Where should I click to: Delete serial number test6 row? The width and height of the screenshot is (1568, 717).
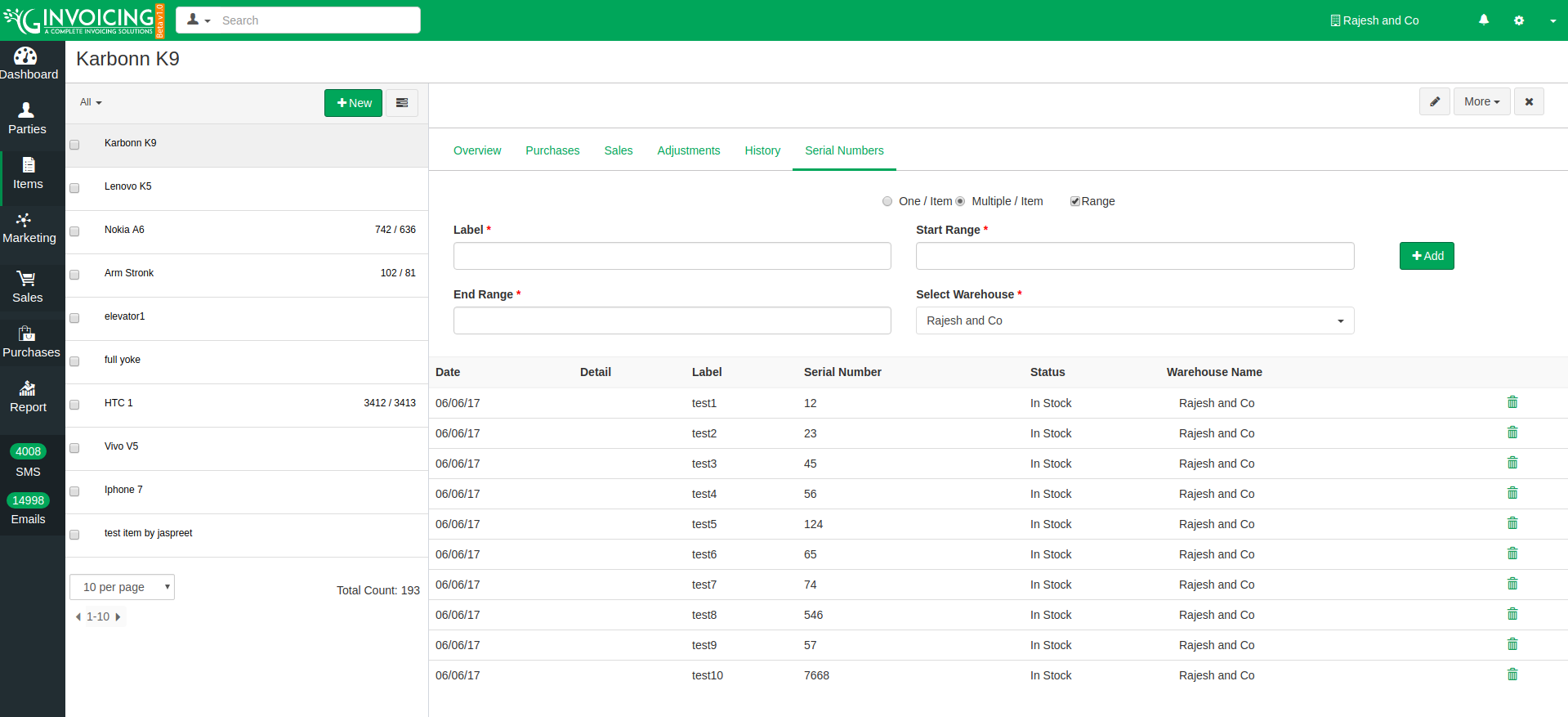pyautogui.click(x=1512, y=553)
